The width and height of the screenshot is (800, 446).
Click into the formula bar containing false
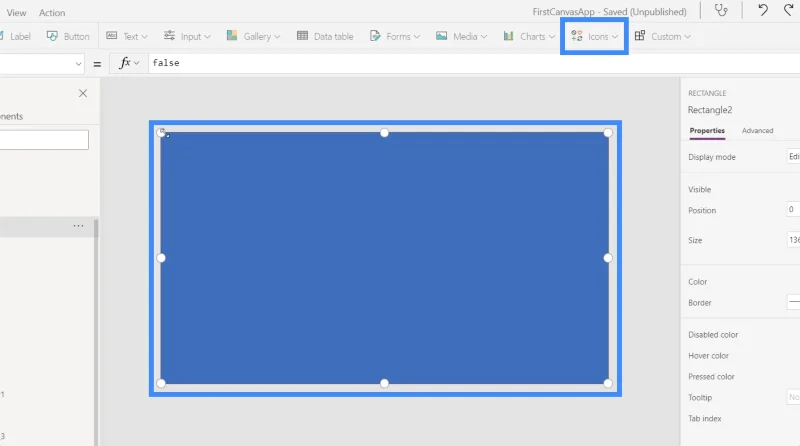click(474, 63)
